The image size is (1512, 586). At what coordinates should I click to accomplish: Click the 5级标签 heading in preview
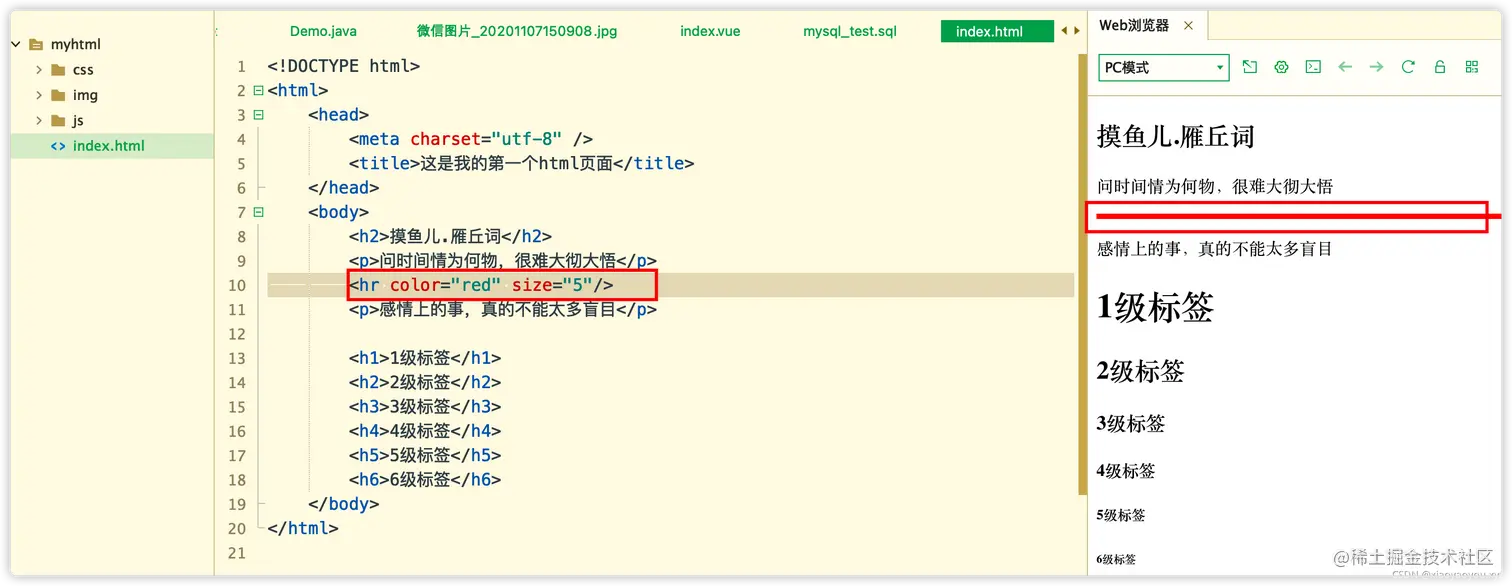coord(1121,516)
